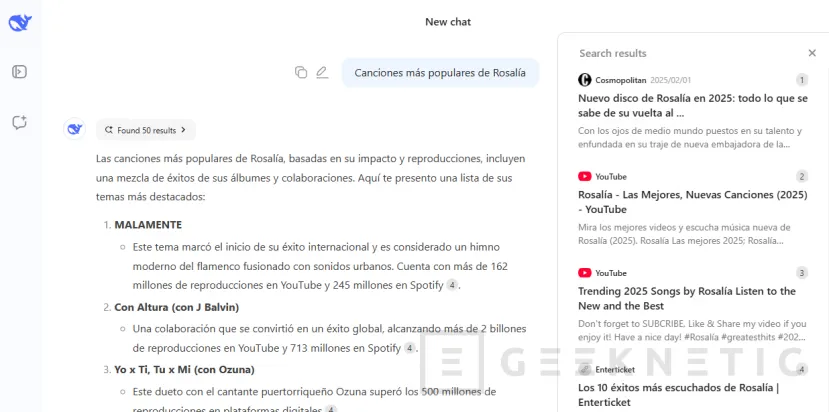Click the 'Con los ojos de medio mundo' snippet
Viewport: 829px width, 412px height.
tap(690, 138)
